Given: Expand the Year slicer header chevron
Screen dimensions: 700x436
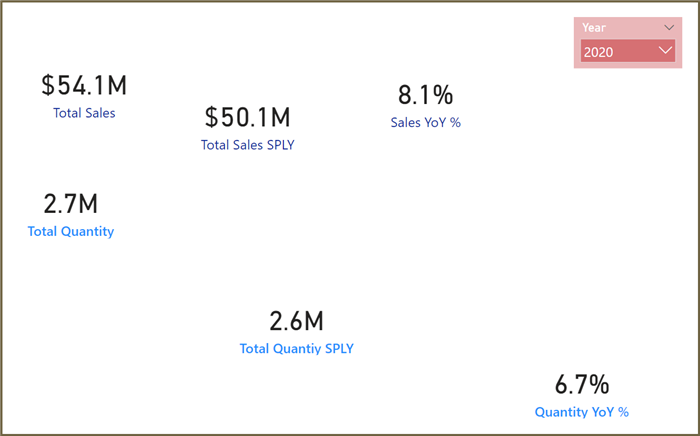Looking at the screenshot, I should (669, 28).
